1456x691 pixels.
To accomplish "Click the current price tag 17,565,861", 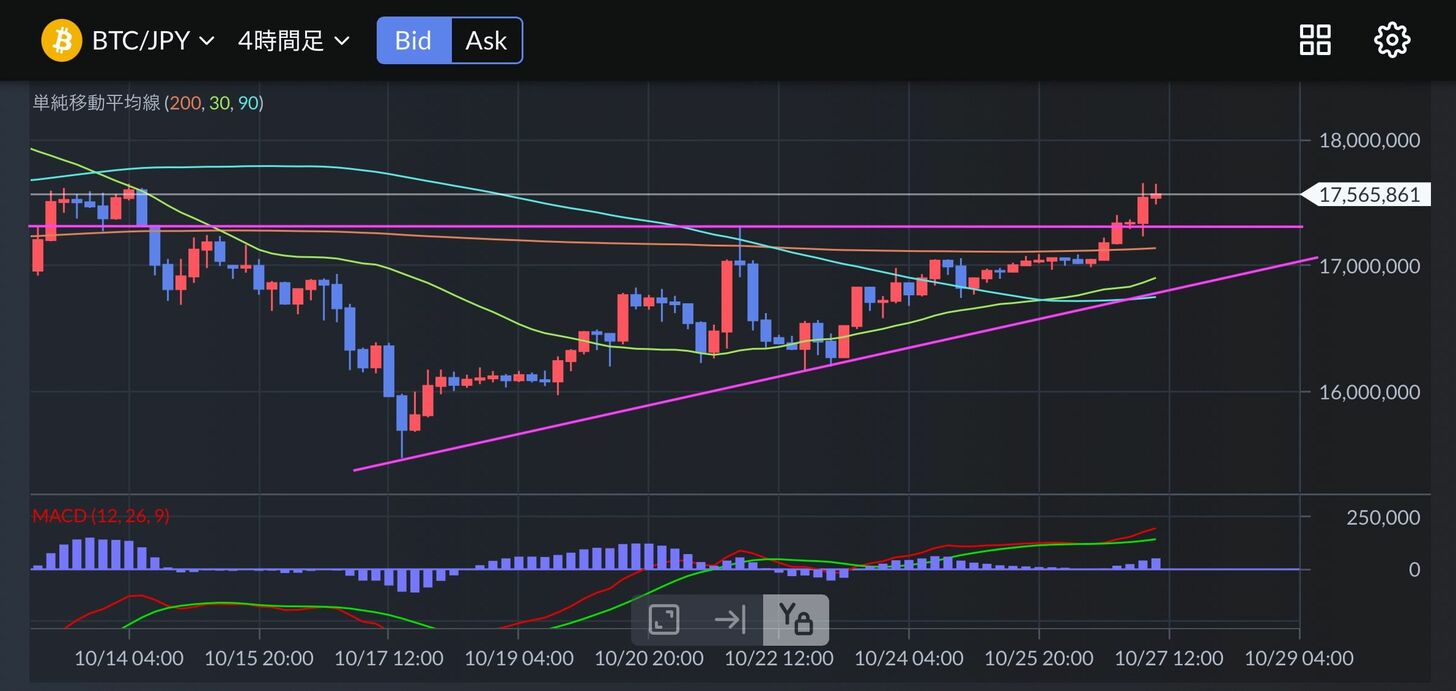I will [x=1368, y=195].
